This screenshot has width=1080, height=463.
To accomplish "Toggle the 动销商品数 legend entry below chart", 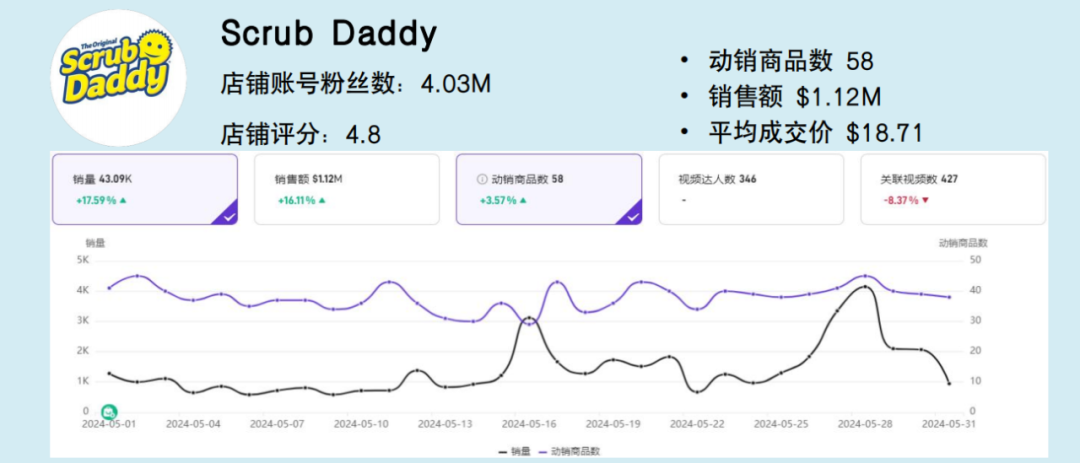I will click(570, 451).
